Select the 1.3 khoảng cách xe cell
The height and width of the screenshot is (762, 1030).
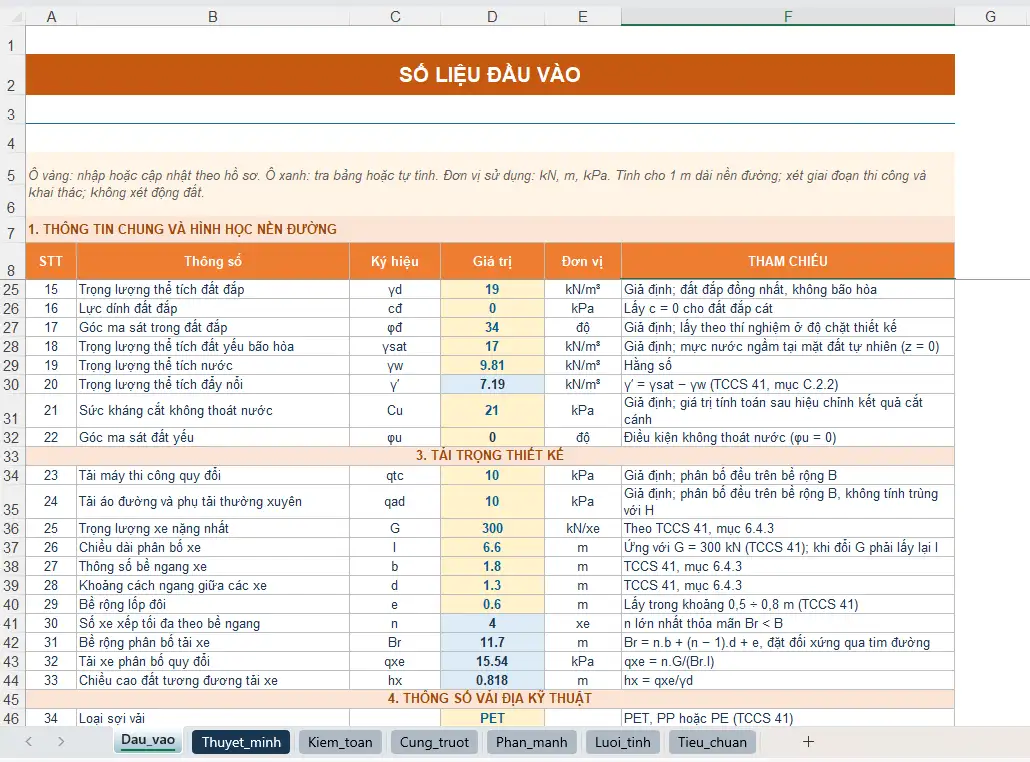pyautogui.click(x=492, y=586)
